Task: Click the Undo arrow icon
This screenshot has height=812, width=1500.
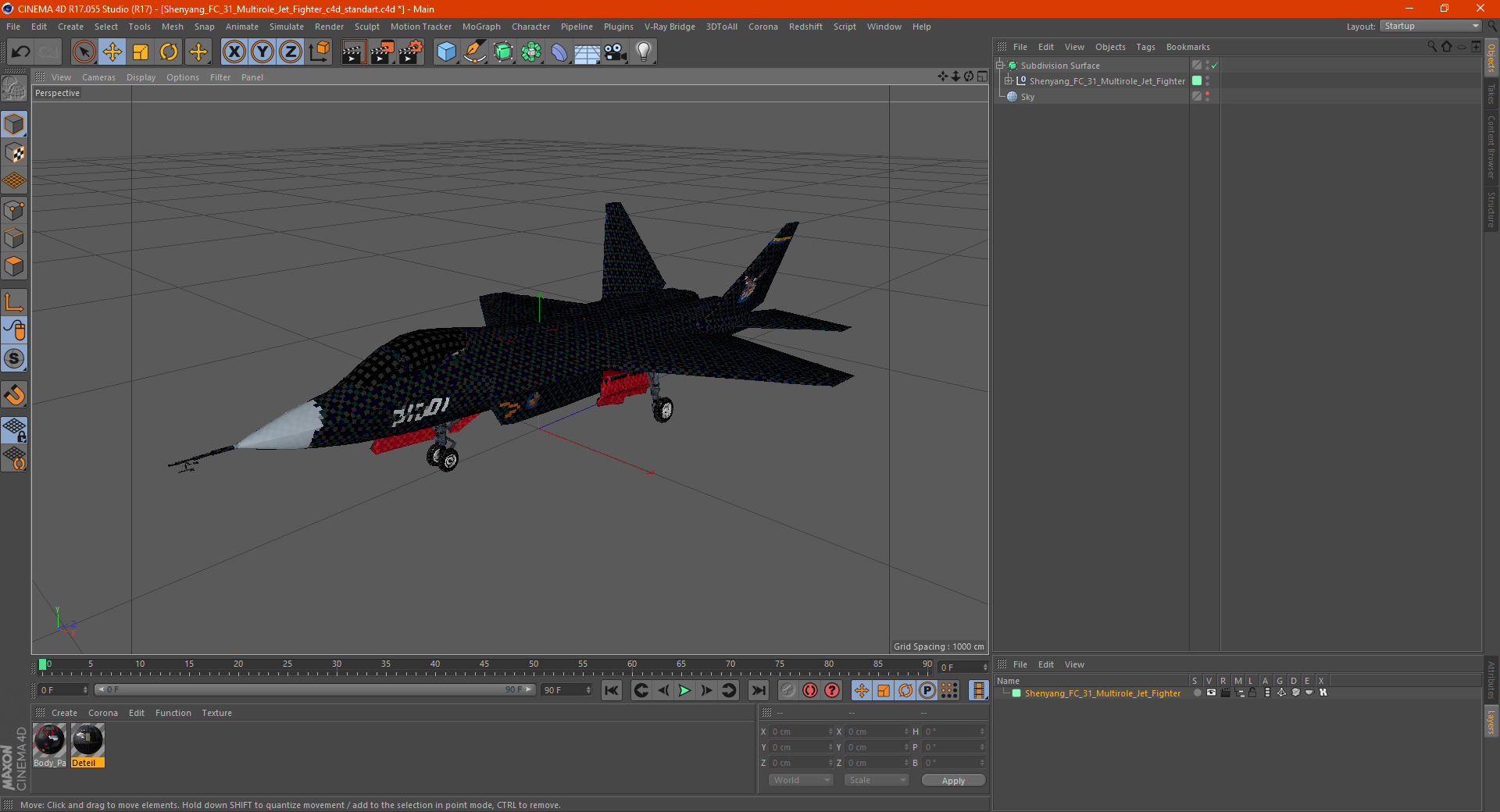Action: (x=21, y=52)
